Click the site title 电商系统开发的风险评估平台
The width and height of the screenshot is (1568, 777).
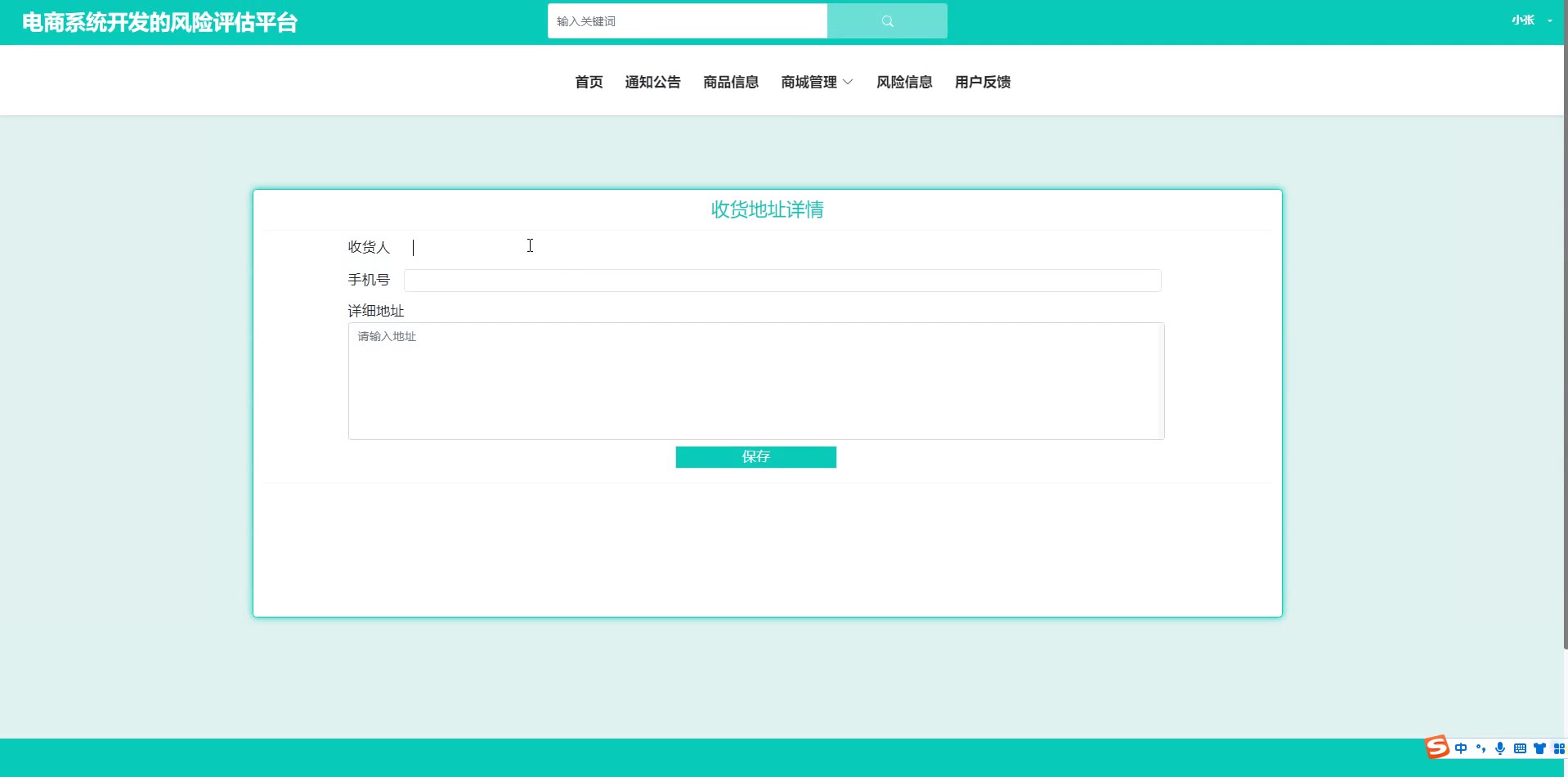159,22
